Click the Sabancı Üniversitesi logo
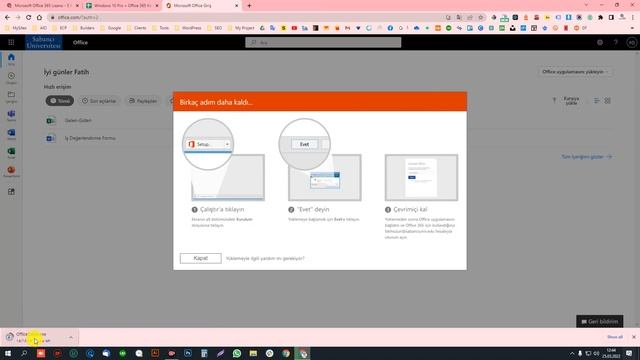 click(43, 42)
